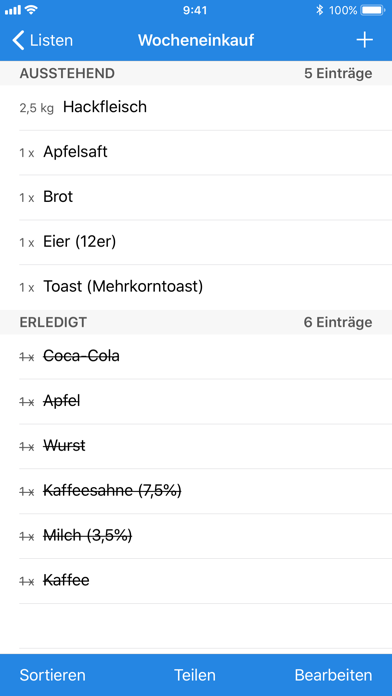Open the Sortieren options
The image size is (392, 696).
(52, 675)
